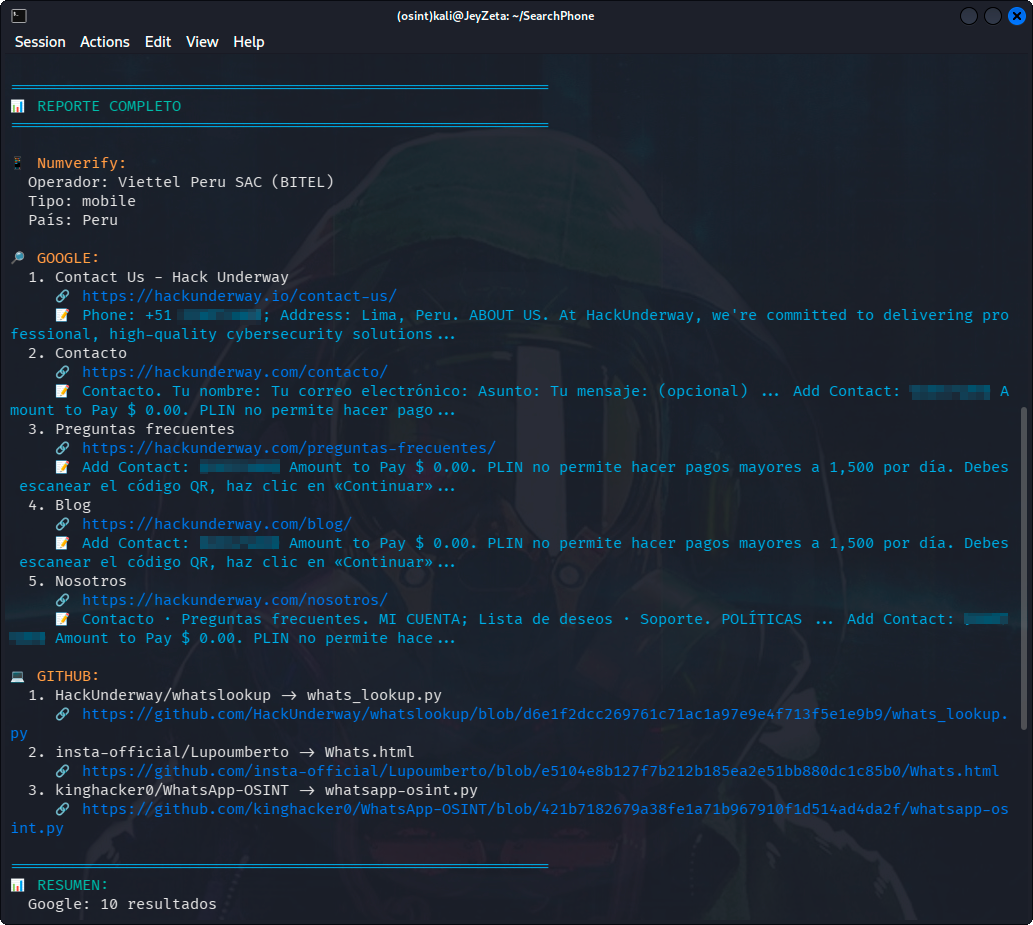Image resolution: width=1033 pixels, height=925 pixels.
Task: Open the insta-official Lupoumberto Whats.html link
Action: pos(540,771)
